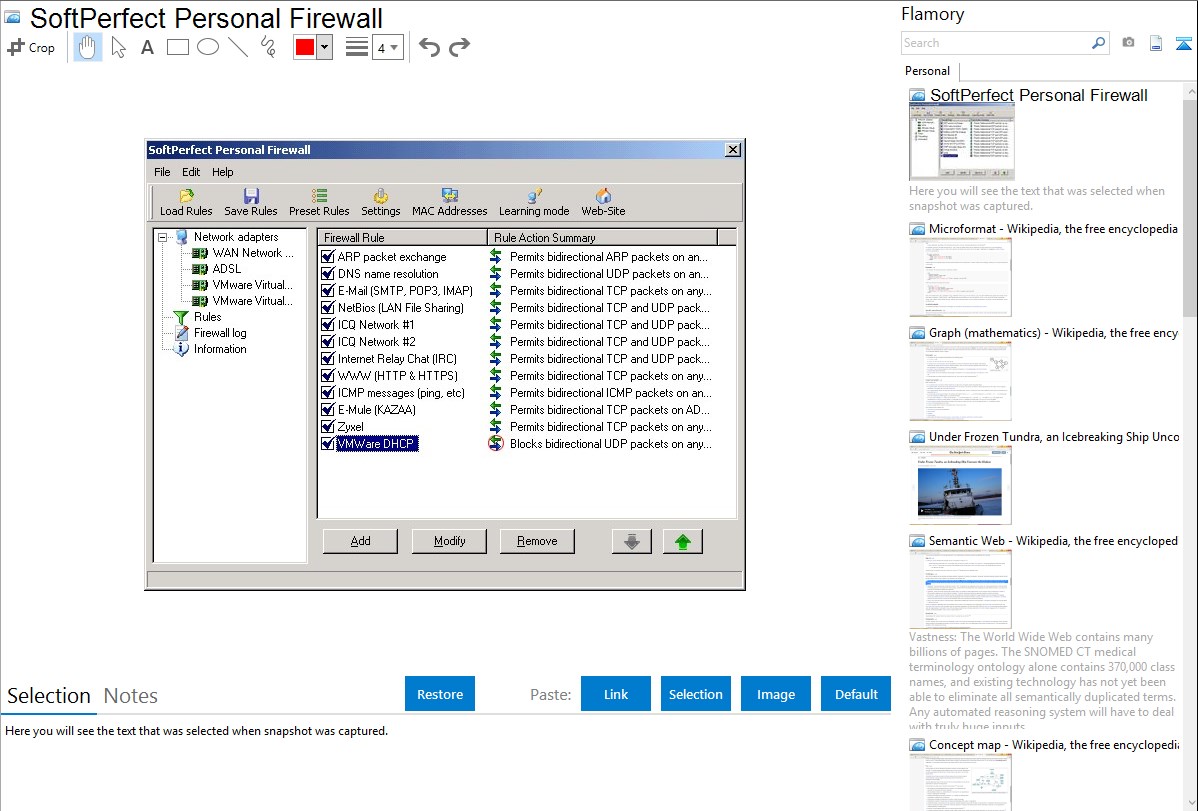The image size is (1198, 811).
Task: Click the redo arrow icon
Action: [459, 47]
